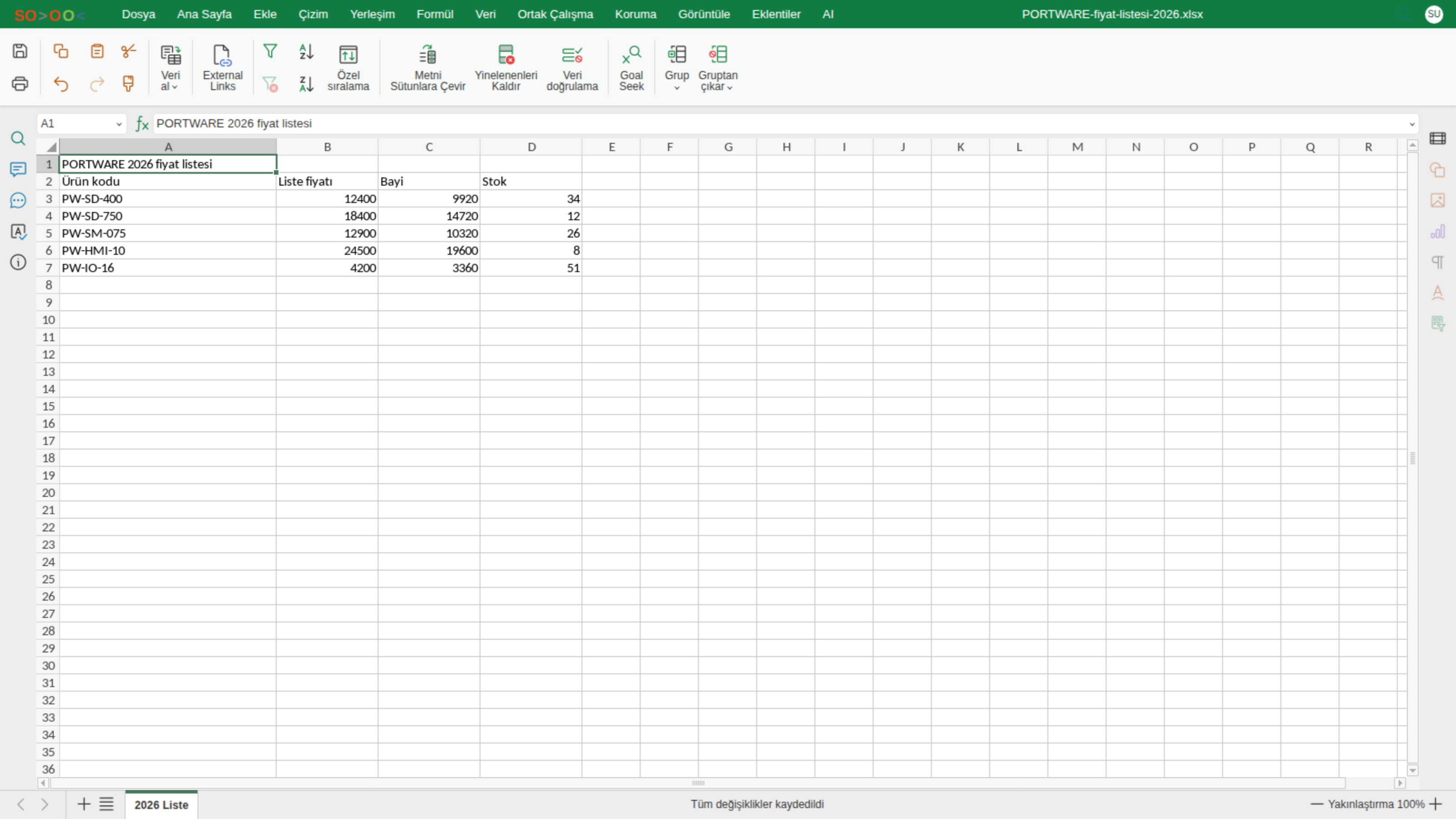Viewport: 1456px width, 819px height.
Task: Click the select-all corner of the grid
Action: [x=49, y=147]
